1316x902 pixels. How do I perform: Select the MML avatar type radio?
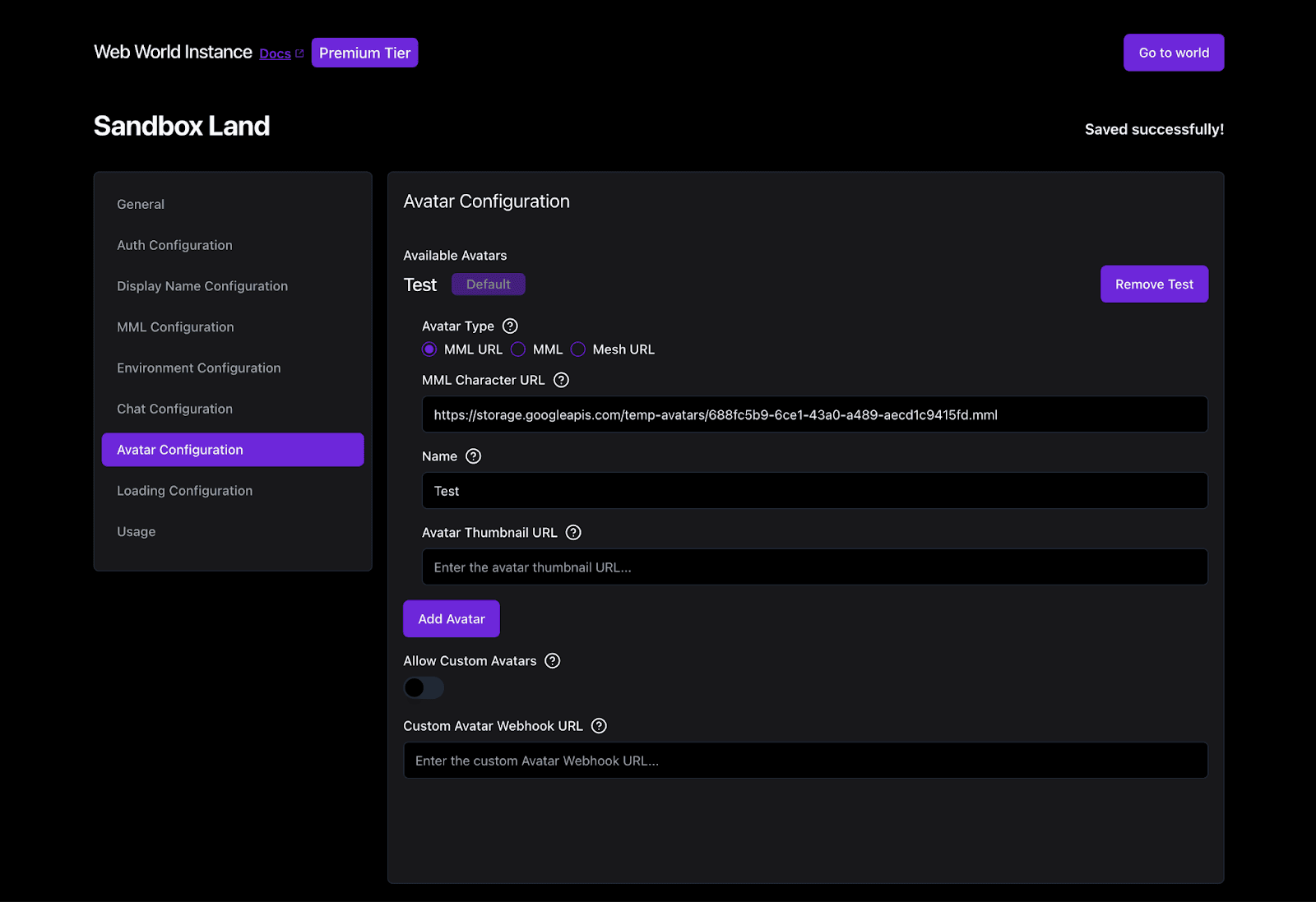click(x=518, y=349)
